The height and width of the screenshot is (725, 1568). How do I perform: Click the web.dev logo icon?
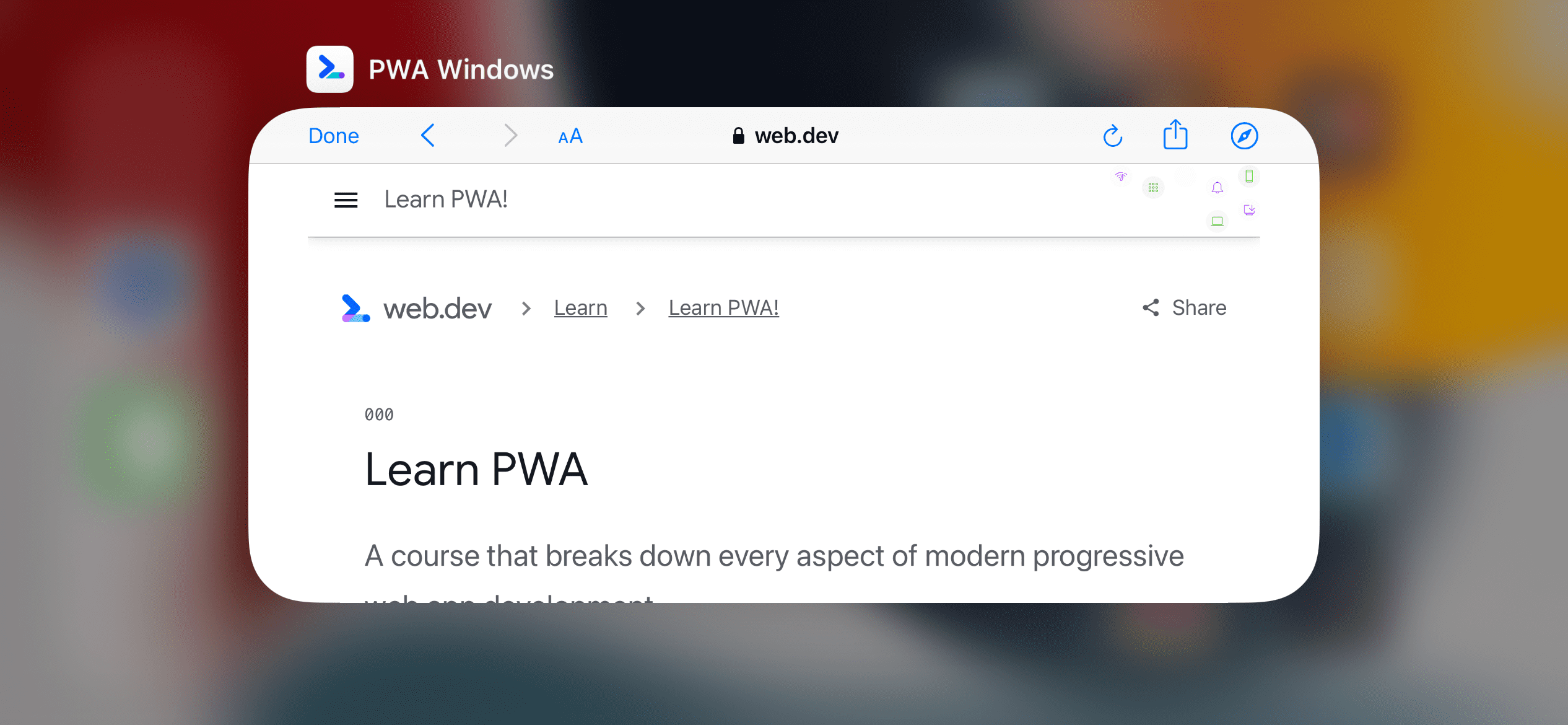[356, 307]
